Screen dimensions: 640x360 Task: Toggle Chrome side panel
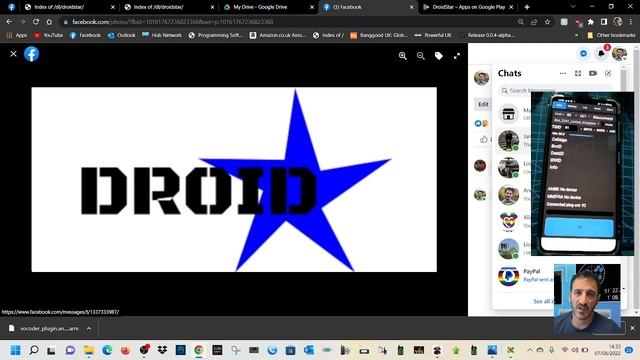pyautogui.click(x=604, y=22)
